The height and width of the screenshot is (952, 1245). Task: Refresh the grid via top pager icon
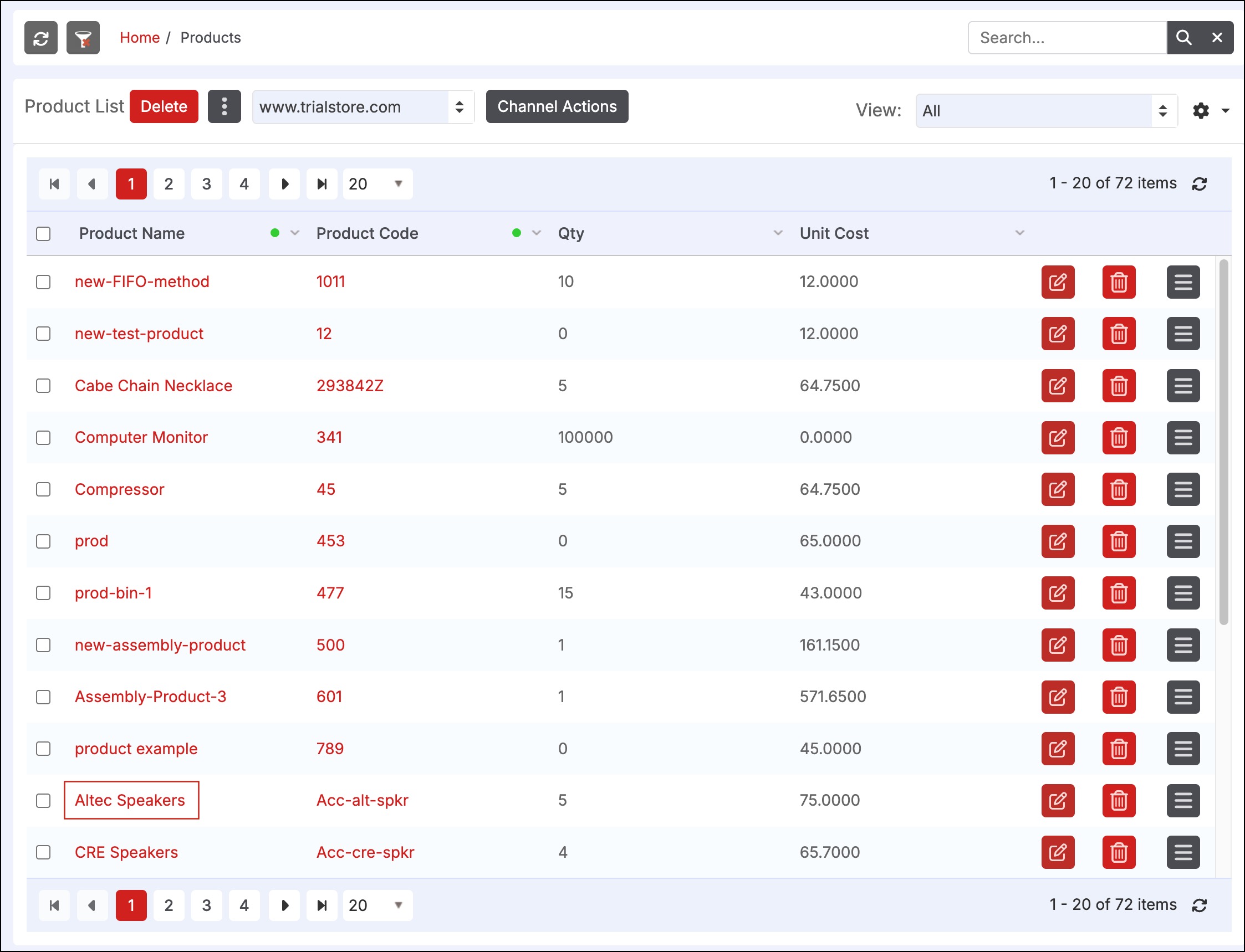pyautogui.click(x=1199, y=184)
